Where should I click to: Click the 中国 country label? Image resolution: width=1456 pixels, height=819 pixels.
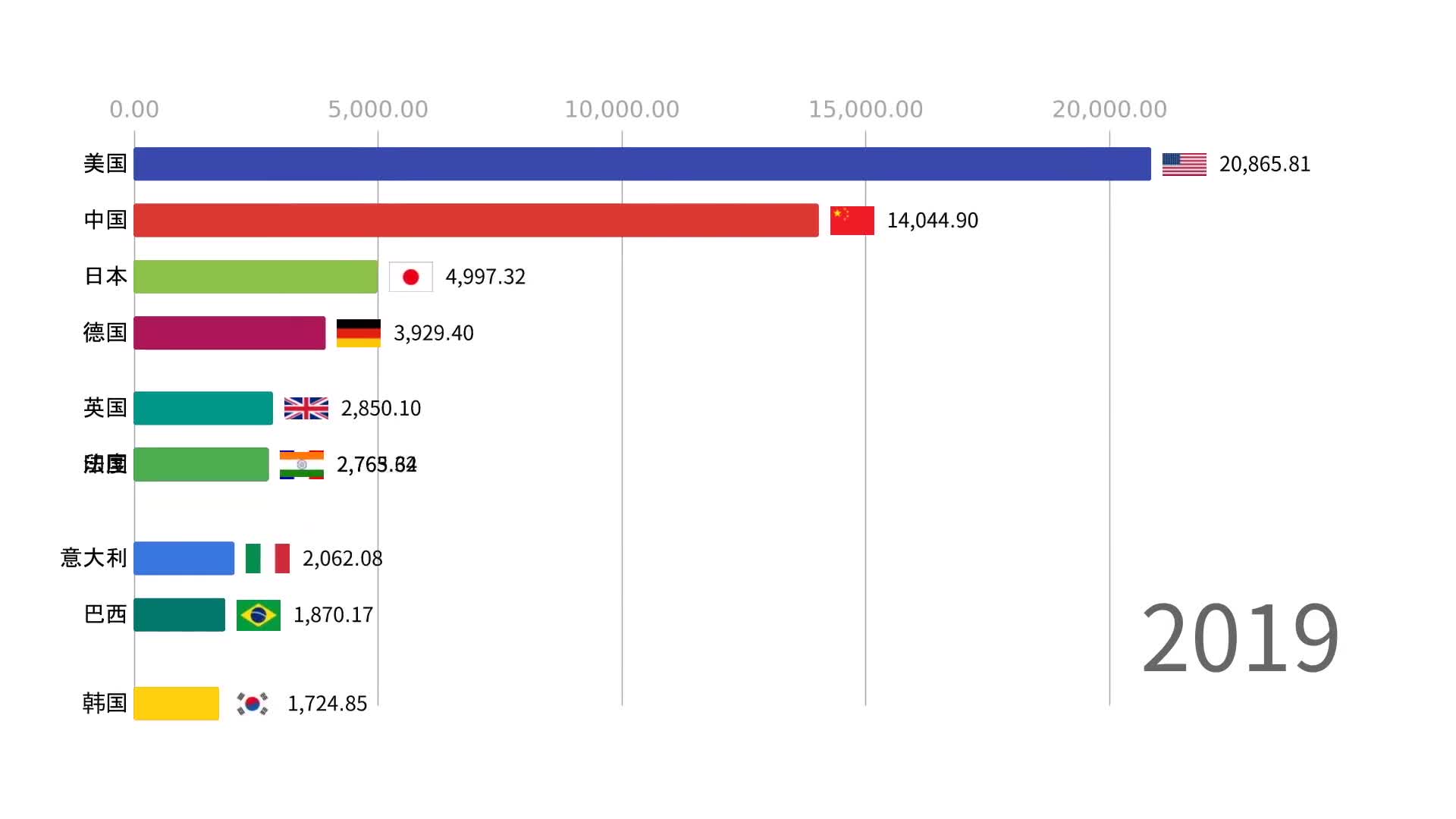(105, 220)
